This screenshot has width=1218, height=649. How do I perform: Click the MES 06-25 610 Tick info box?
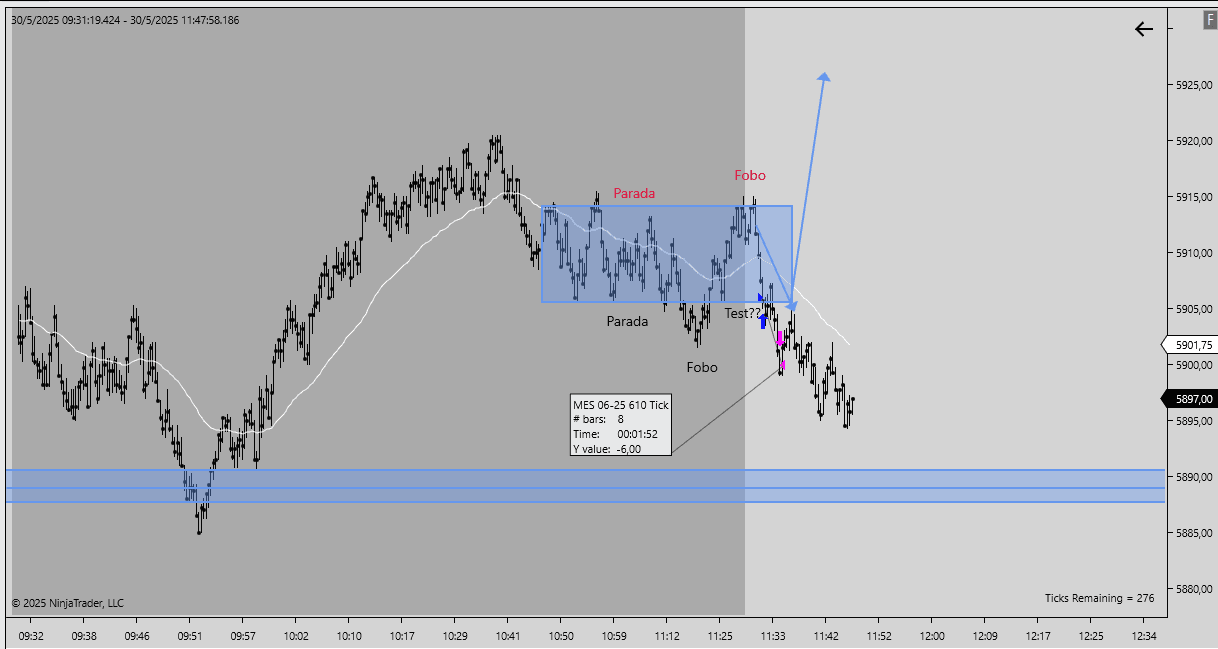click(620, 426)
